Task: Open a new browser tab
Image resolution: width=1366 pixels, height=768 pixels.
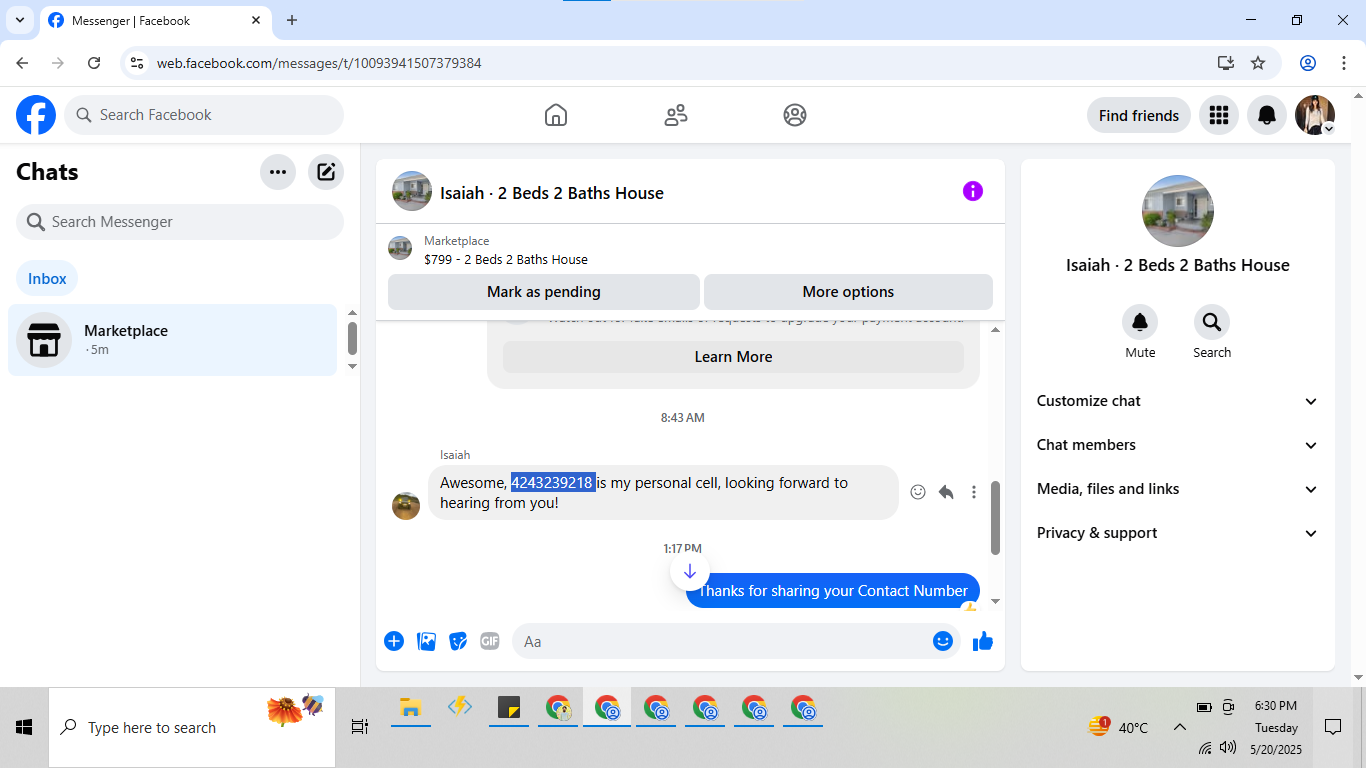Action: click(292, 20)
